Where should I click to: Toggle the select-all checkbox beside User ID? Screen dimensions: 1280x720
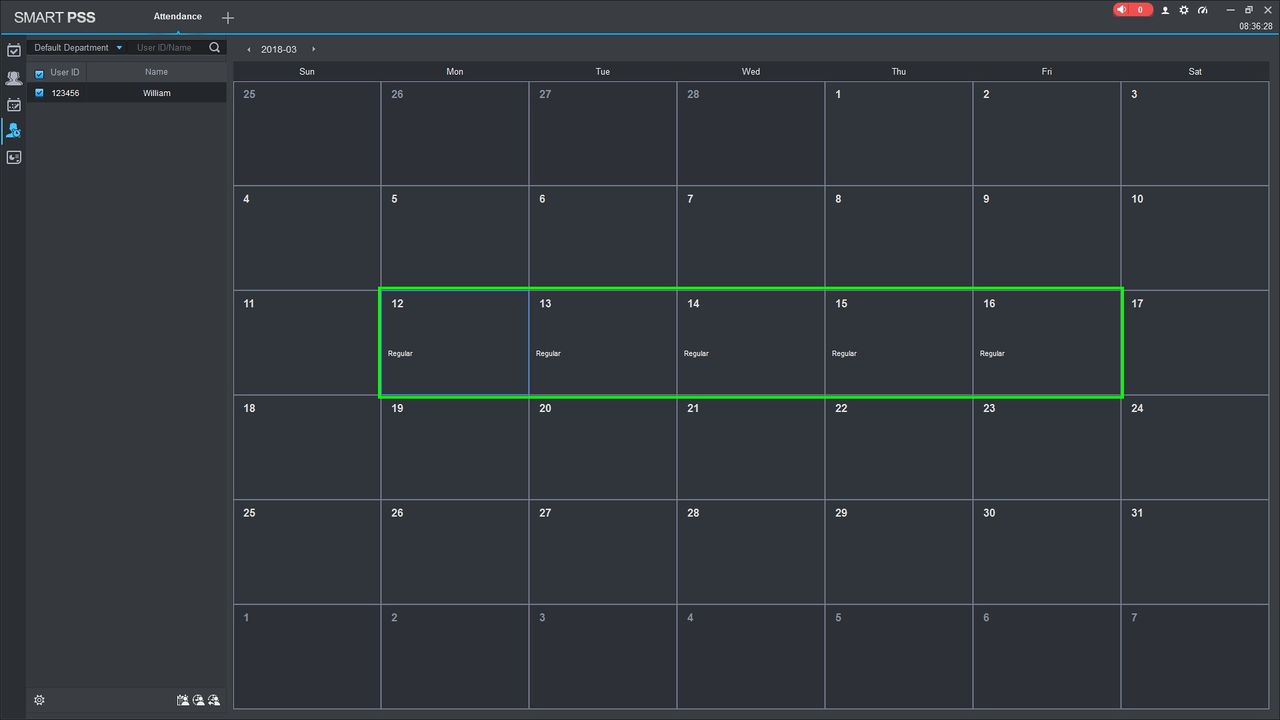pos(39,73)
